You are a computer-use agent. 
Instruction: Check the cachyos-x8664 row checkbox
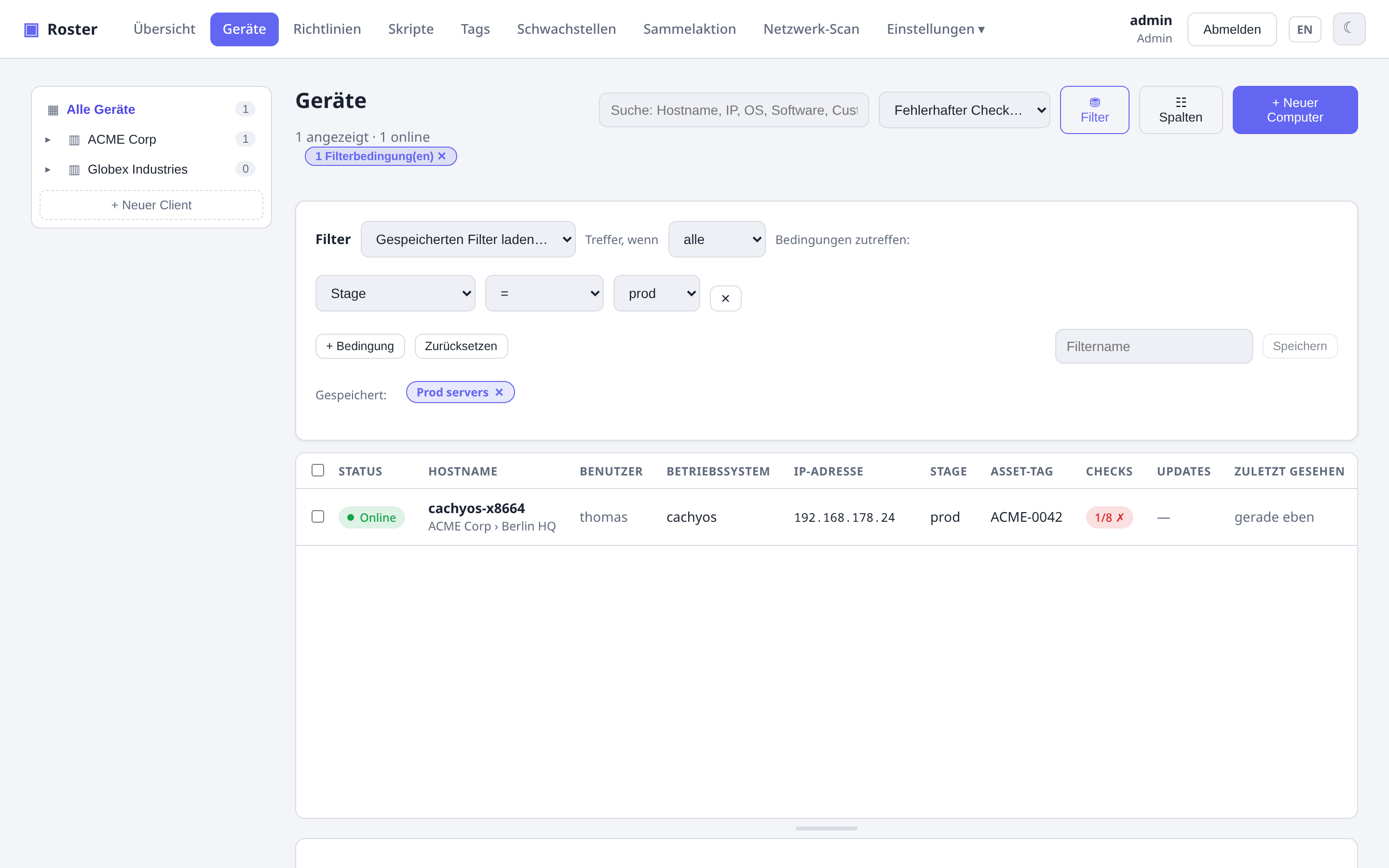(x=317, y=516)
